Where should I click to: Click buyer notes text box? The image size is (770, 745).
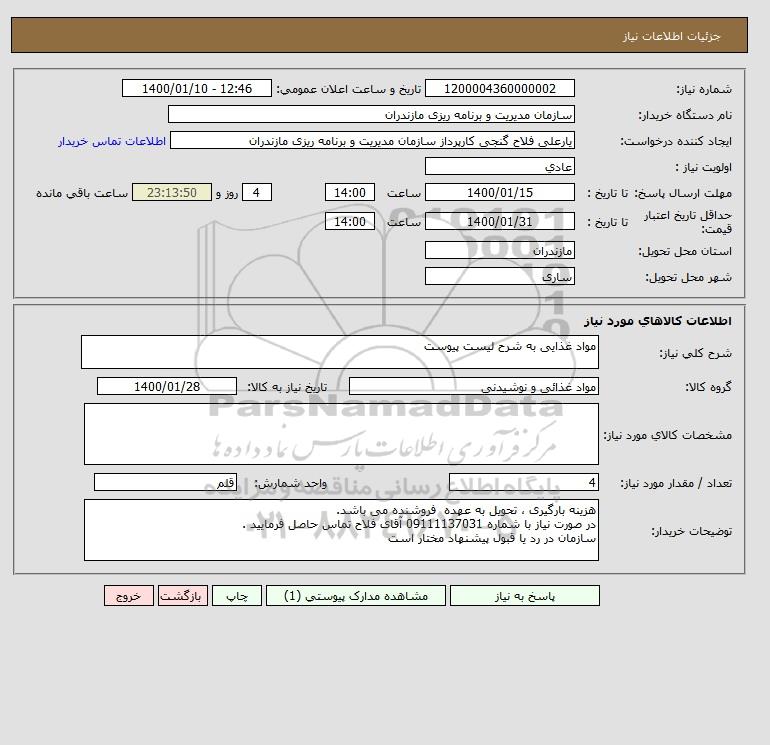pyautogui.click(x=341, y=530)
